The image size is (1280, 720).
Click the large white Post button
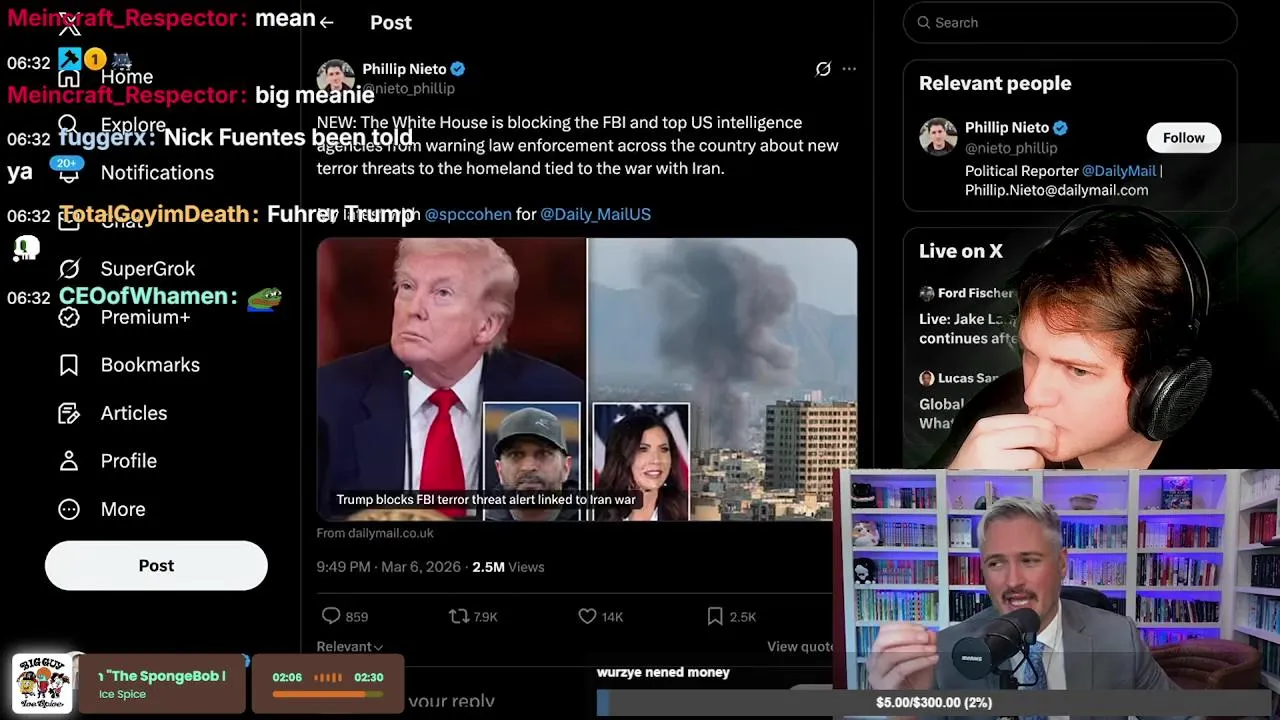(x=156, y=566)
